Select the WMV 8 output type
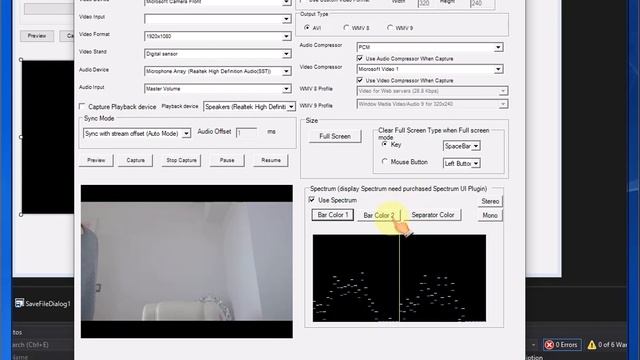640x360 pixels. tap(346, 28)
